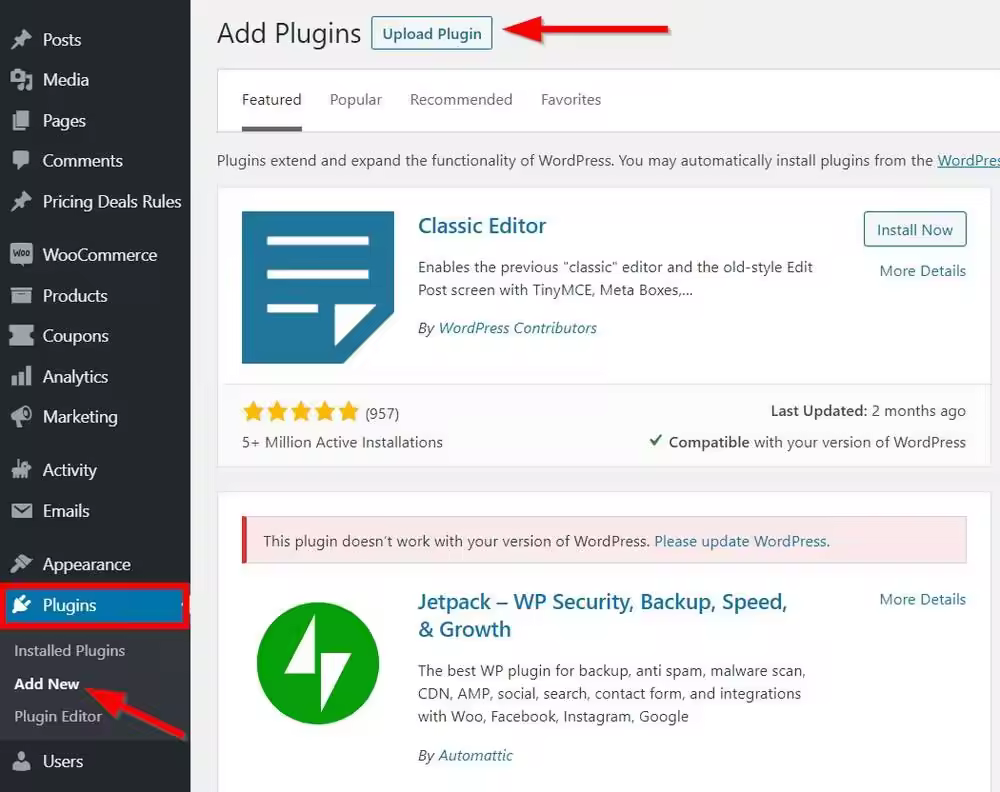Click the Activity icon in sidebar
The width and height of the screenshot is (1000, 792).
tap(21, 470)
